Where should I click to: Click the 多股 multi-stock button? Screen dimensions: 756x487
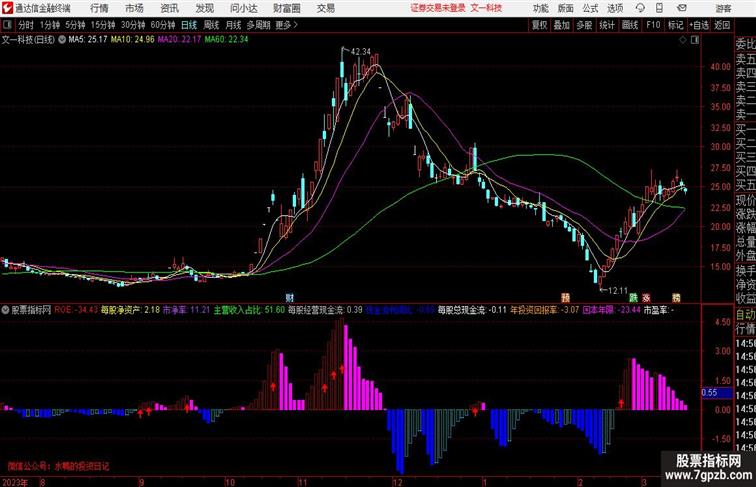click(584, 25)
